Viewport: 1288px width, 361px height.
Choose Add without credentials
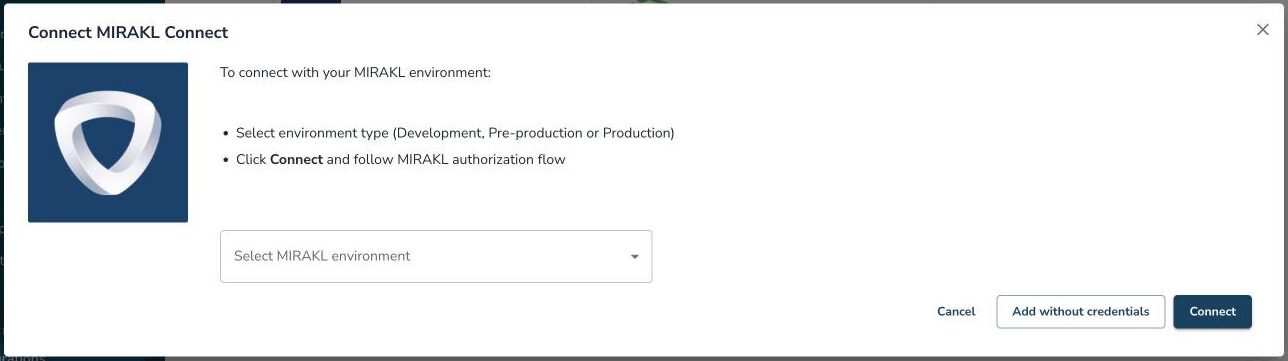click(1081, 311)
